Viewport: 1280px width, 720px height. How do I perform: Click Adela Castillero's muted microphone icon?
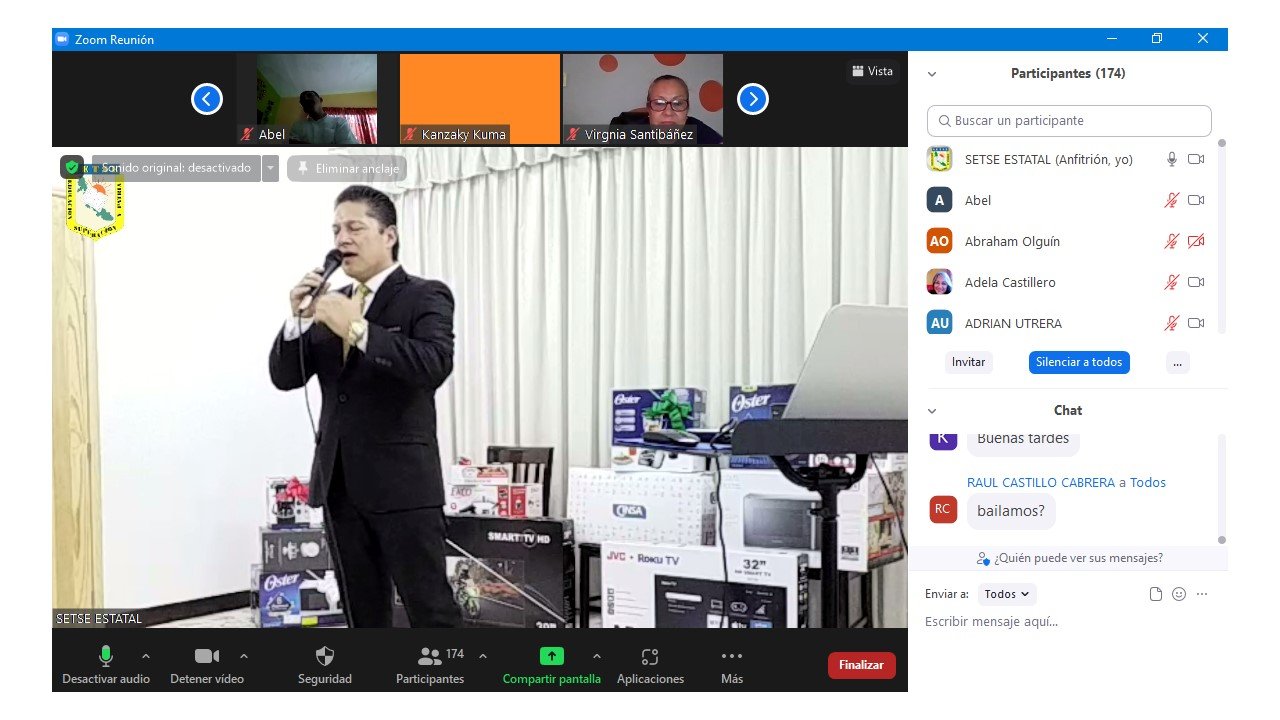[1172, 282]
